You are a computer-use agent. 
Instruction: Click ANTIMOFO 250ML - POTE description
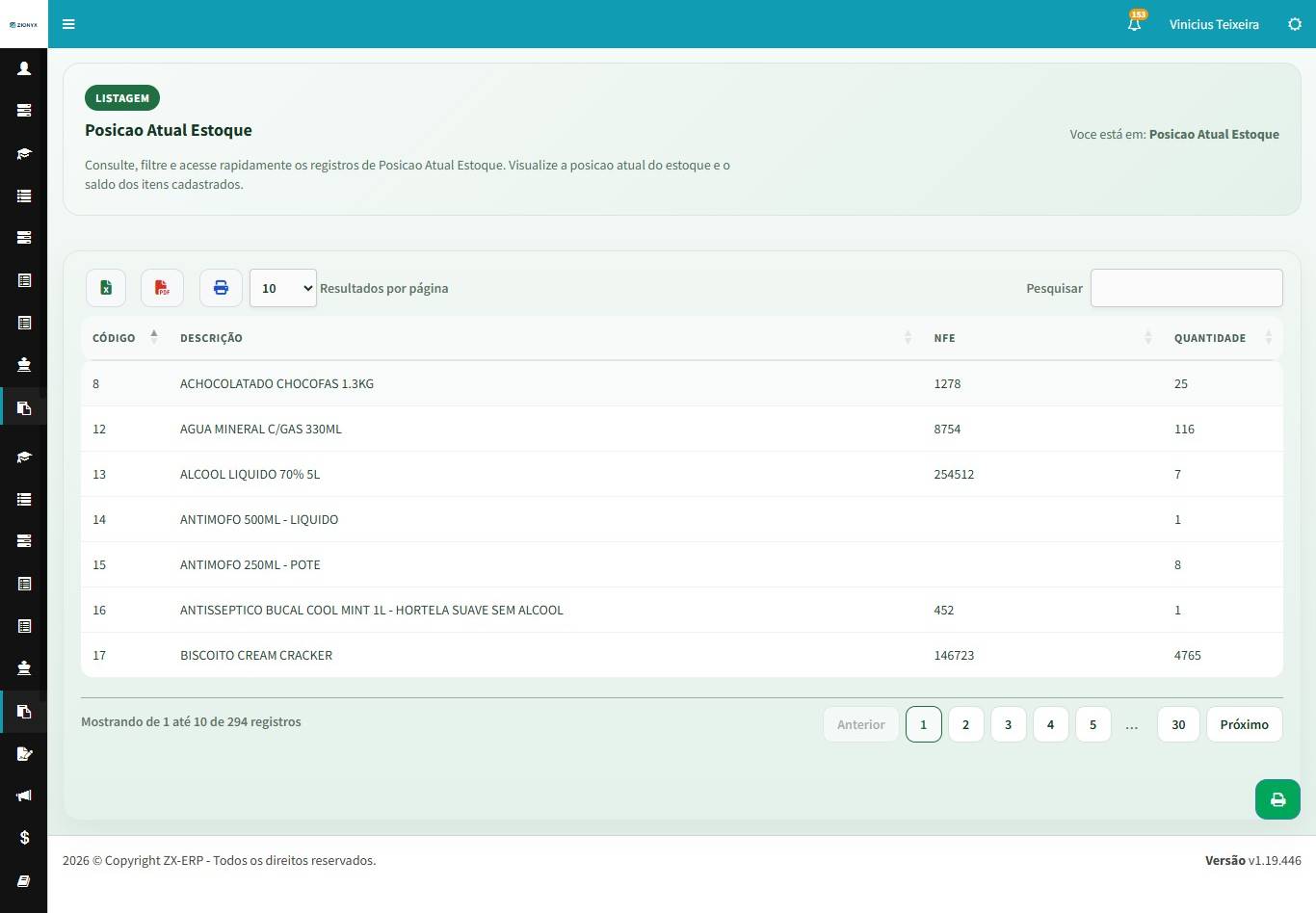(x=250, y=564)
